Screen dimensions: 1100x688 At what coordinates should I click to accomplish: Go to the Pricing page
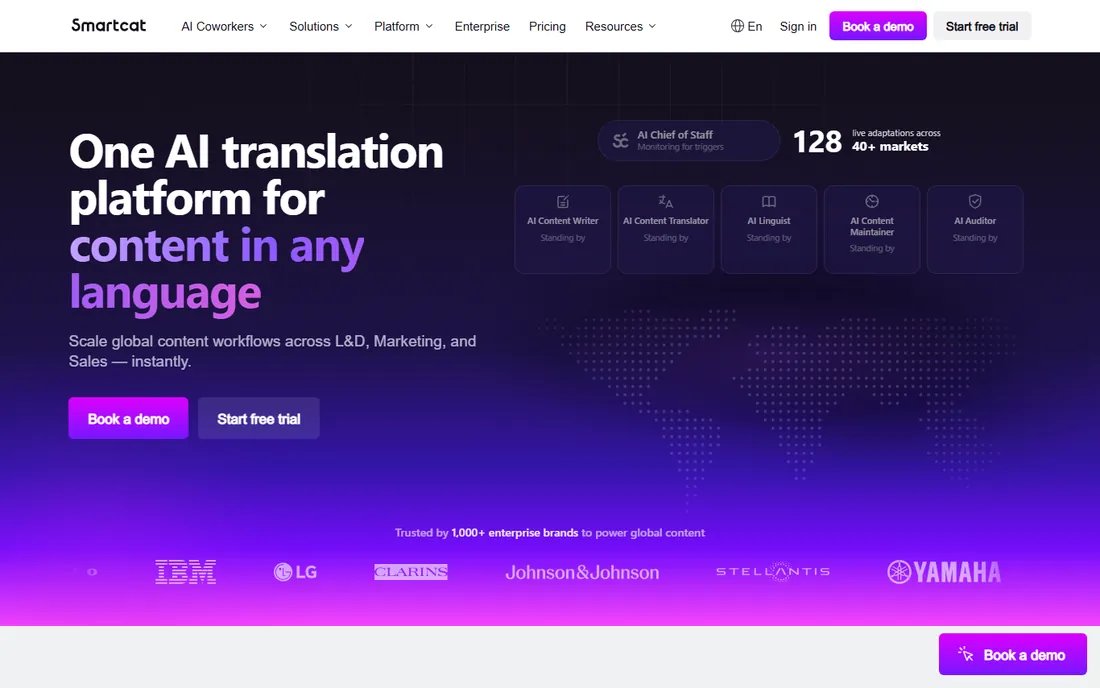[547, 26]
